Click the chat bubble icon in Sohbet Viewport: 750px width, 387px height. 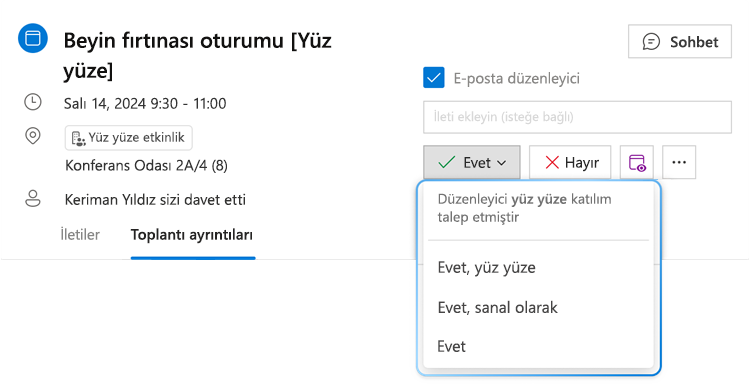pos(651,42)
